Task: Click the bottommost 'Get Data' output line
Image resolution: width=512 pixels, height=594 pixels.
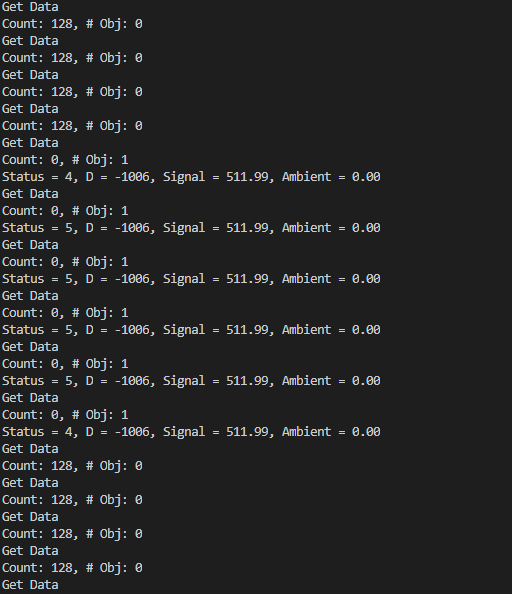Action: [30, 585]
